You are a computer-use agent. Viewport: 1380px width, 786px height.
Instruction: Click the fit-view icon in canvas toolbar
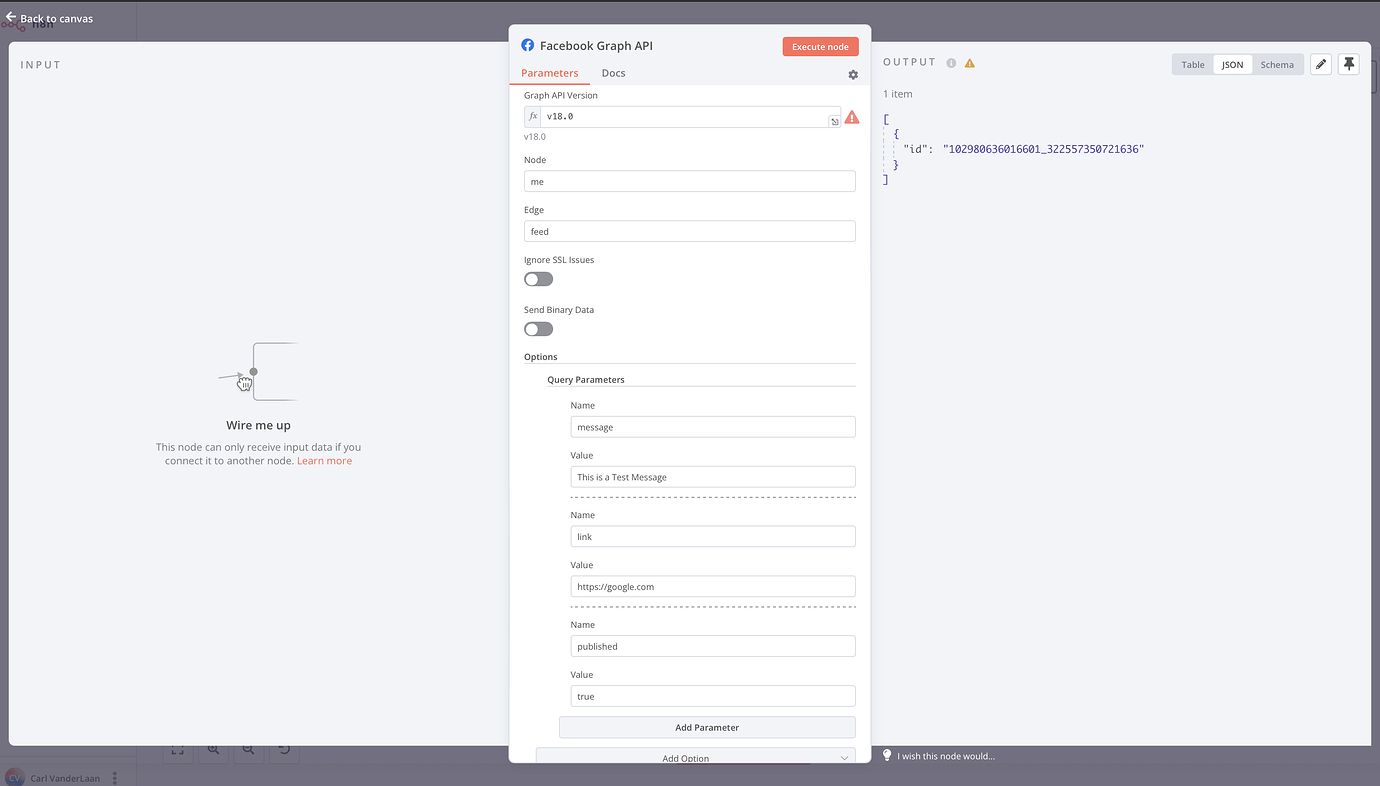[x=178, y=750]
